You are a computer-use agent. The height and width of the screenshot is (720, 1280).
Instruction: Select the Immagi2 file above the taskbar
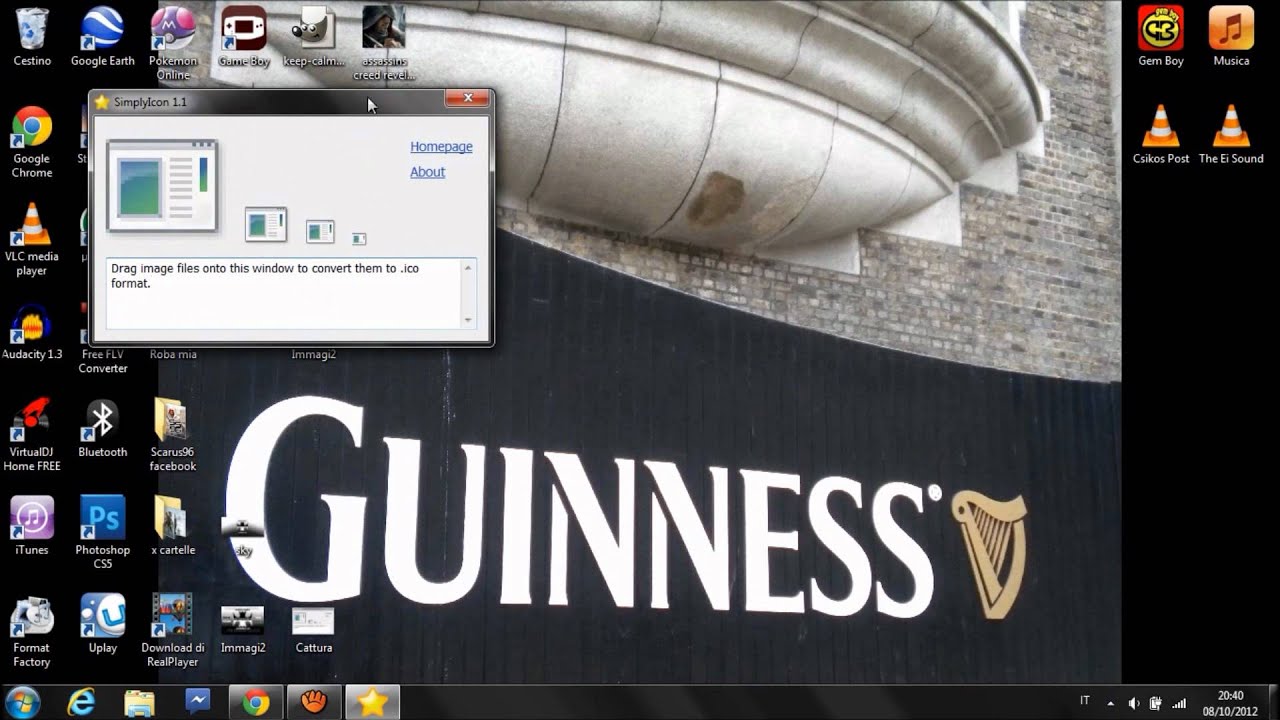(243, 629)
